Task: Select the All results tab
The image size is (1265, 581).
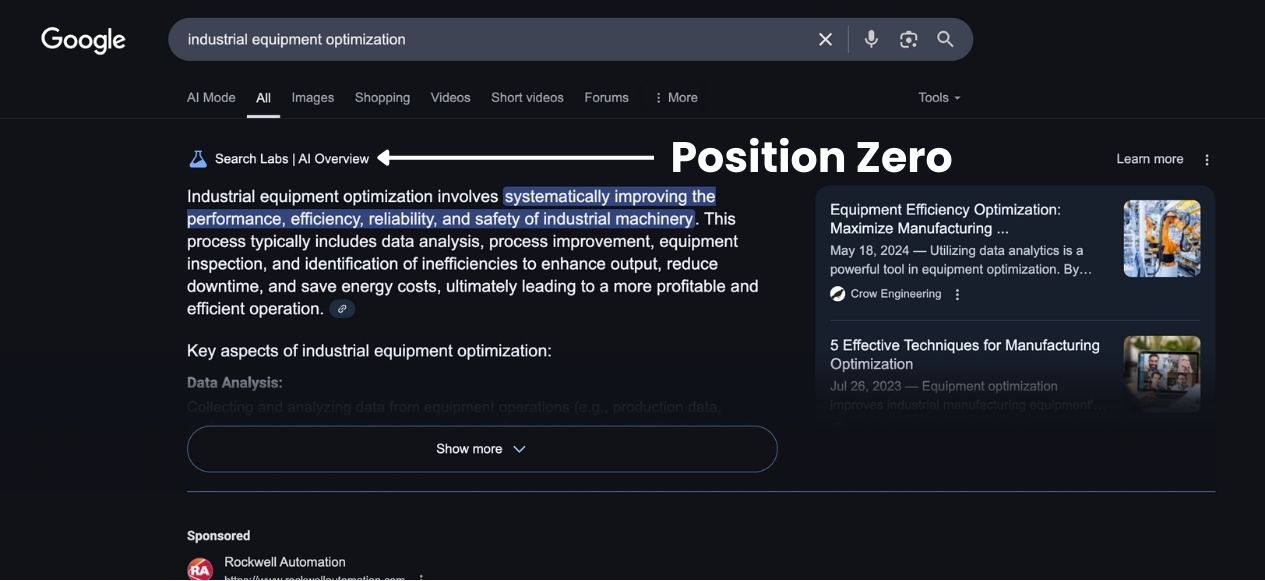Action: (x=263, y=97)
